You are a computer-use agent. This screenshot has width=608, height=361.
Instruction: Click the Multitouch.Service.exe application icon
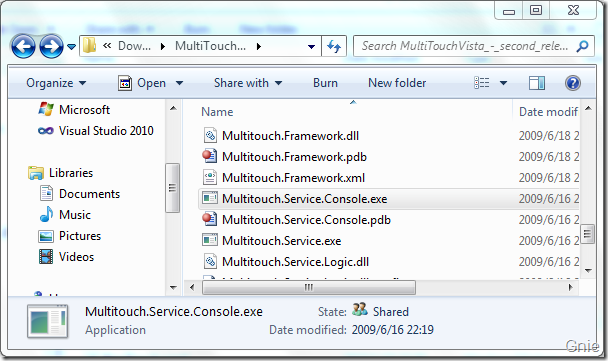click(210, 240)
